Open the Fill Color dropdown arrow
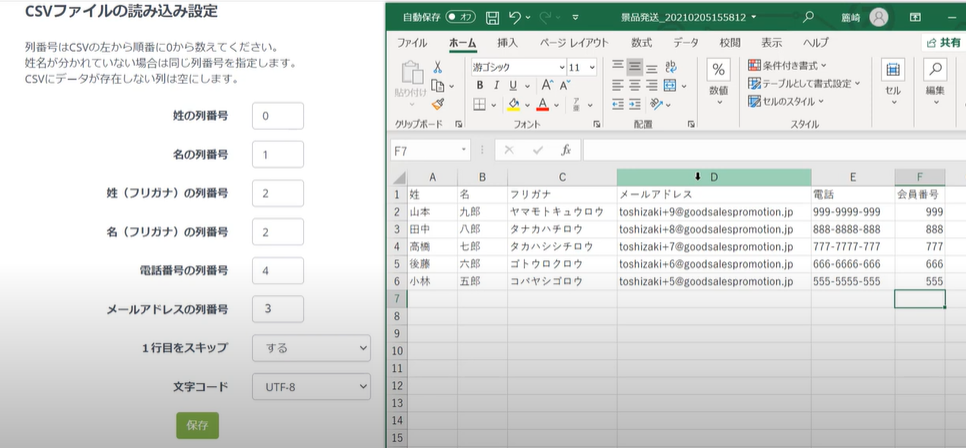Screen dimensions: 966x448 pos(527,105)
